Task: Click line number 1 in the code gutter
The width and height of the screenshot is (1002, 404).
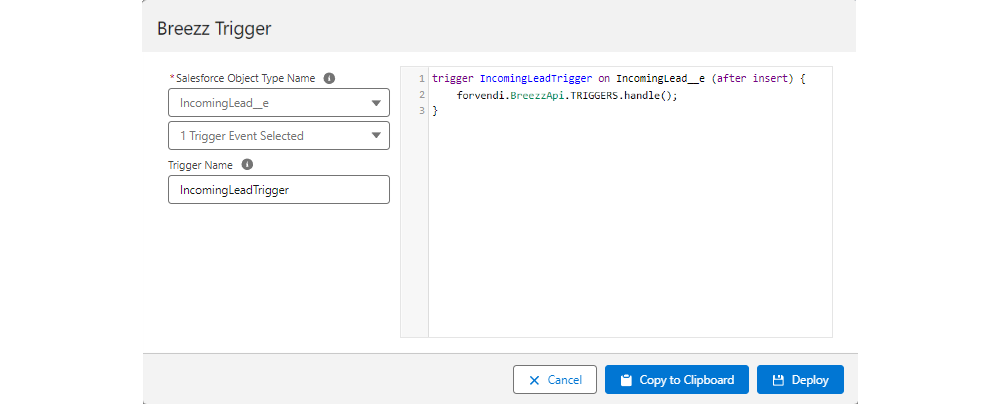Action: 422,78
